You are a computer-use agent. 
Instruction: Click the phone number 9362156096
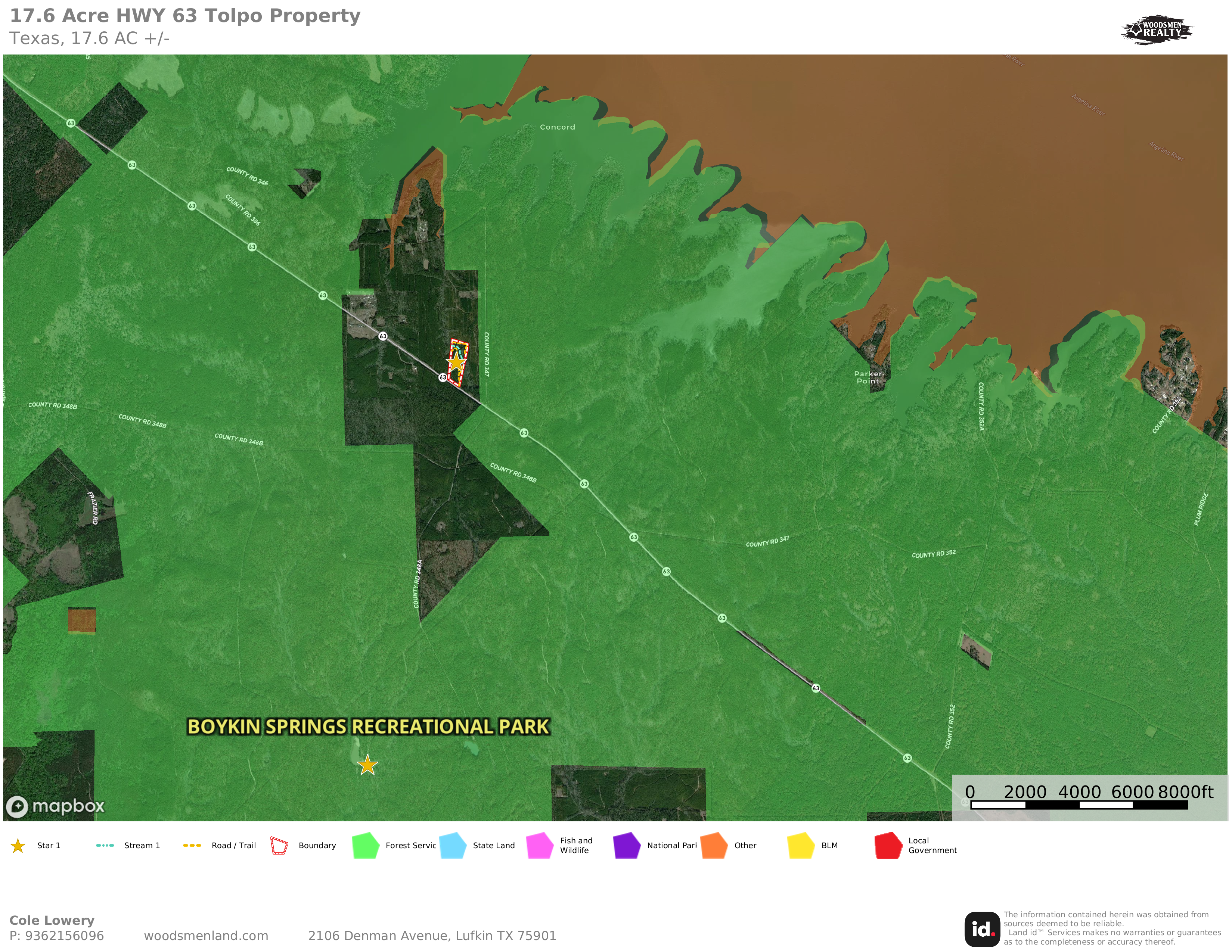click(64, 936)
